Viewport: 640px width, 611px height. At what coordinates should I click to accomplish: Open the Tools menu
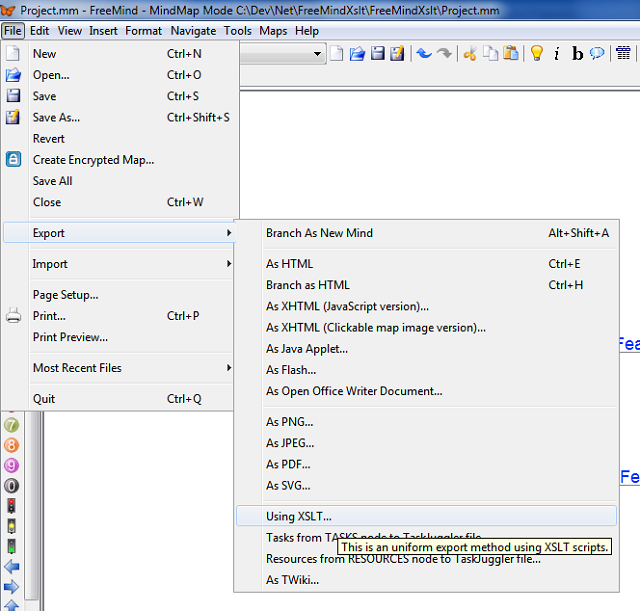click(238, 31)
